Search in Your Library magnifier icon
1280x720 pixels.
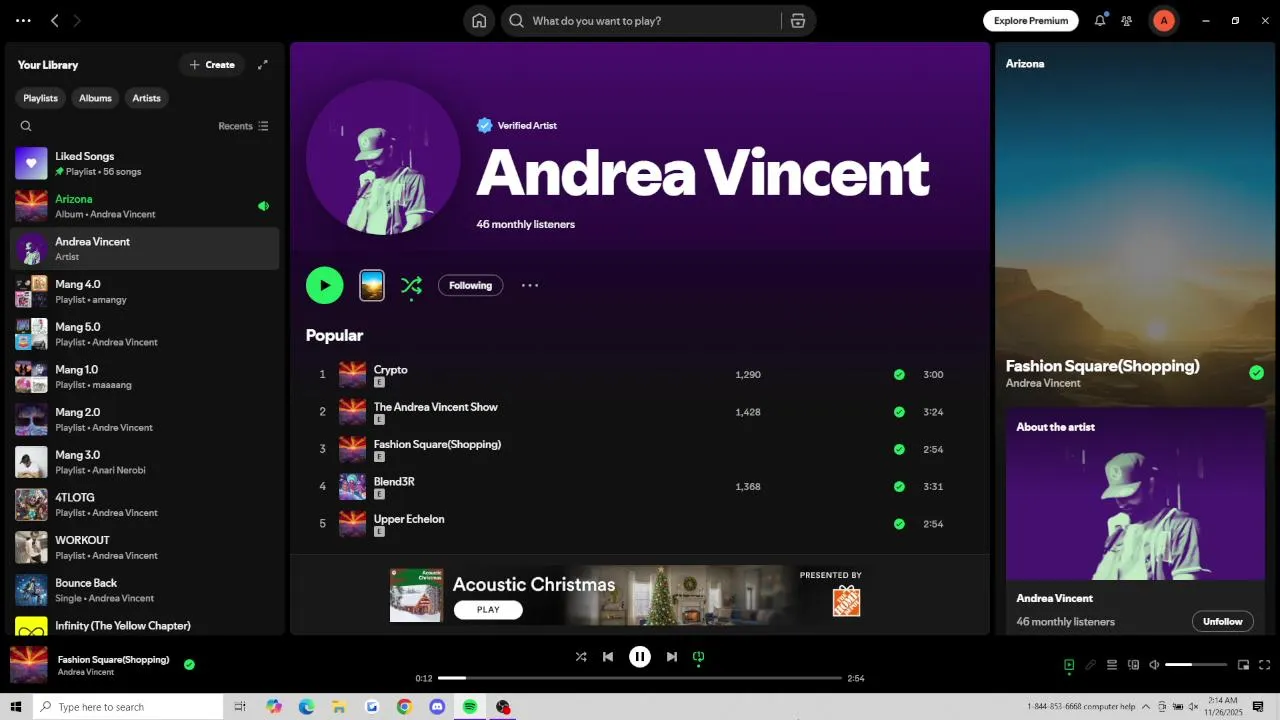pyautogui.click(x=26, y=126)
